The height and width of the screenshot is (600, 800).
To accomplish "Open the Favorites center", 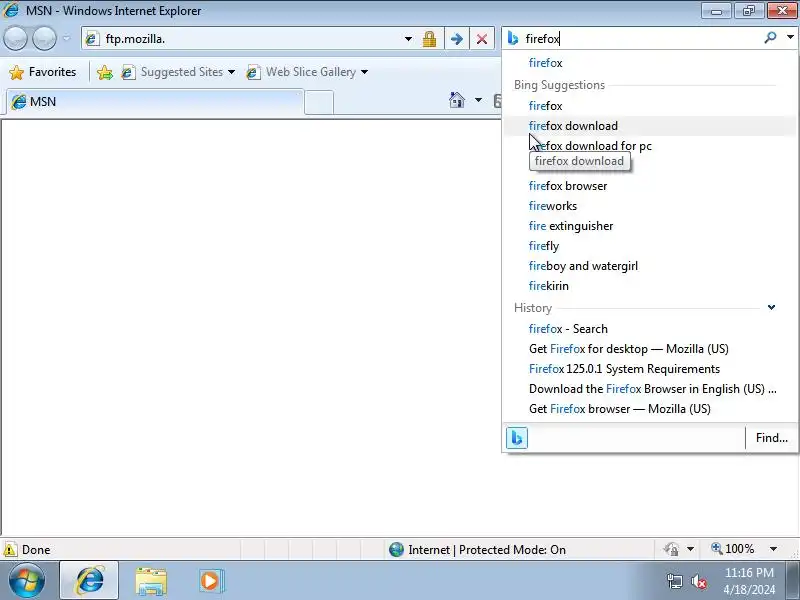I will [x=43, y=72].
